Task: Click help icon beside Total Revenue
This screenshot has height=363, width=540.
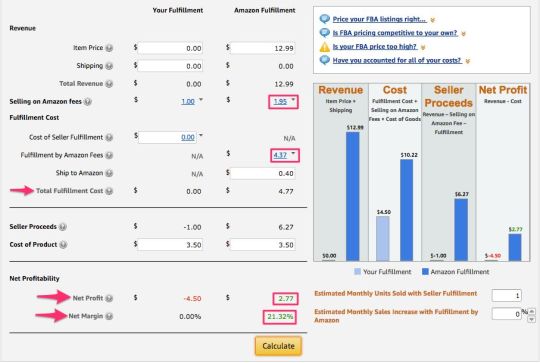Action: point(109,84)
